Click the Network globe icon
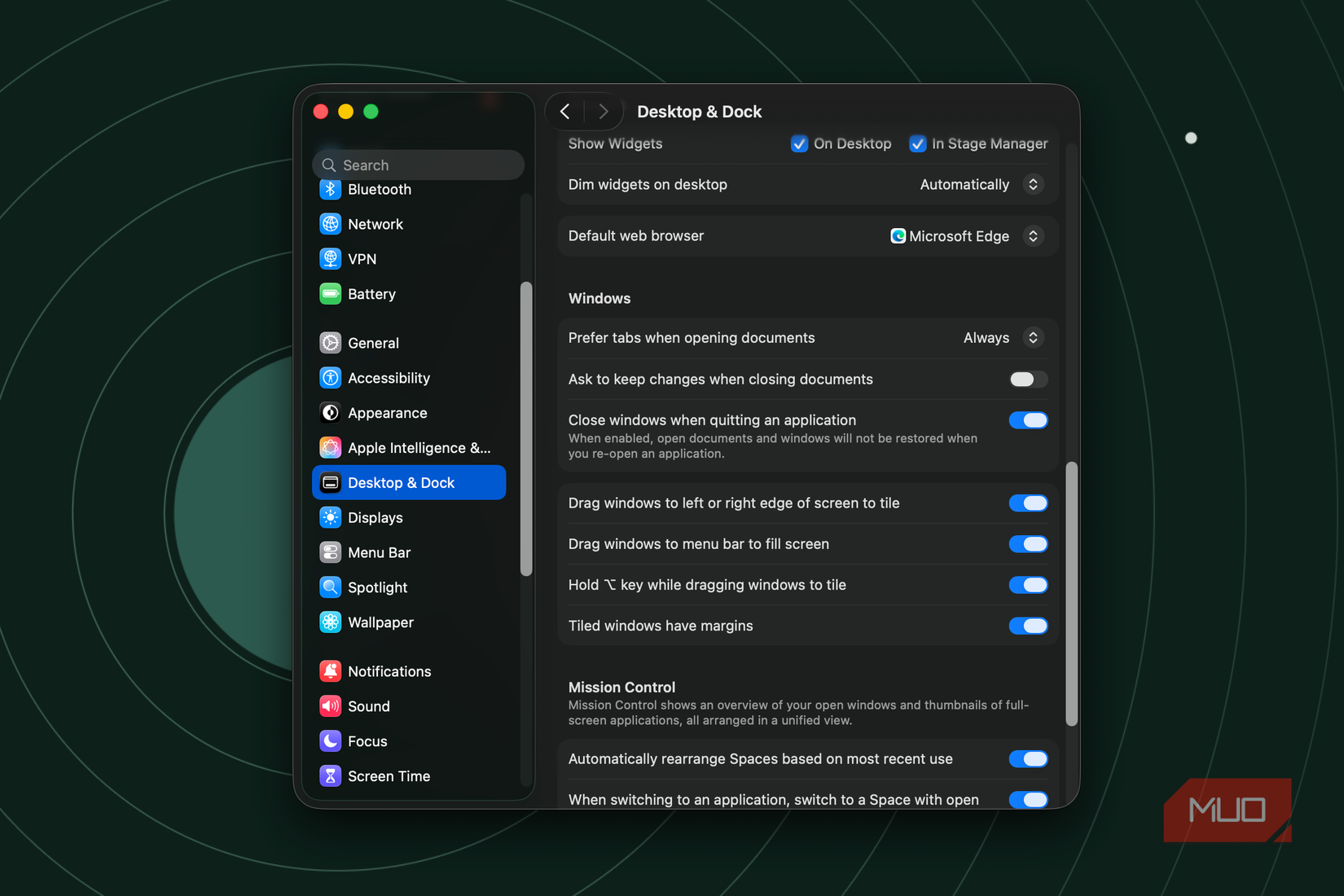The image size is (1344, 896). [x=330, y=224]
